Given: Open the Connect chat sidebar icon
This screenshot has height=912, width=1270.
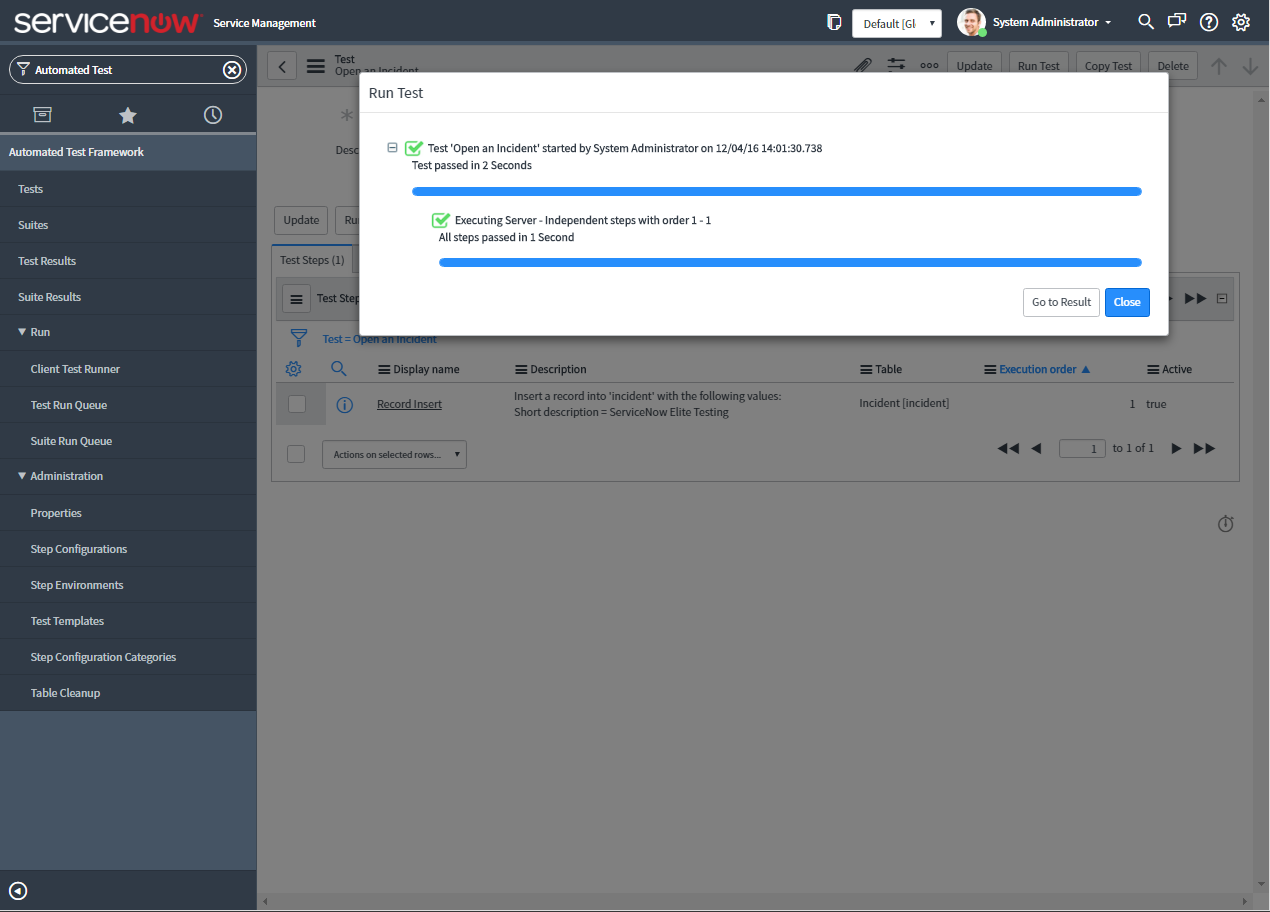Looking at the screenshot, I should click(1177, 22).
